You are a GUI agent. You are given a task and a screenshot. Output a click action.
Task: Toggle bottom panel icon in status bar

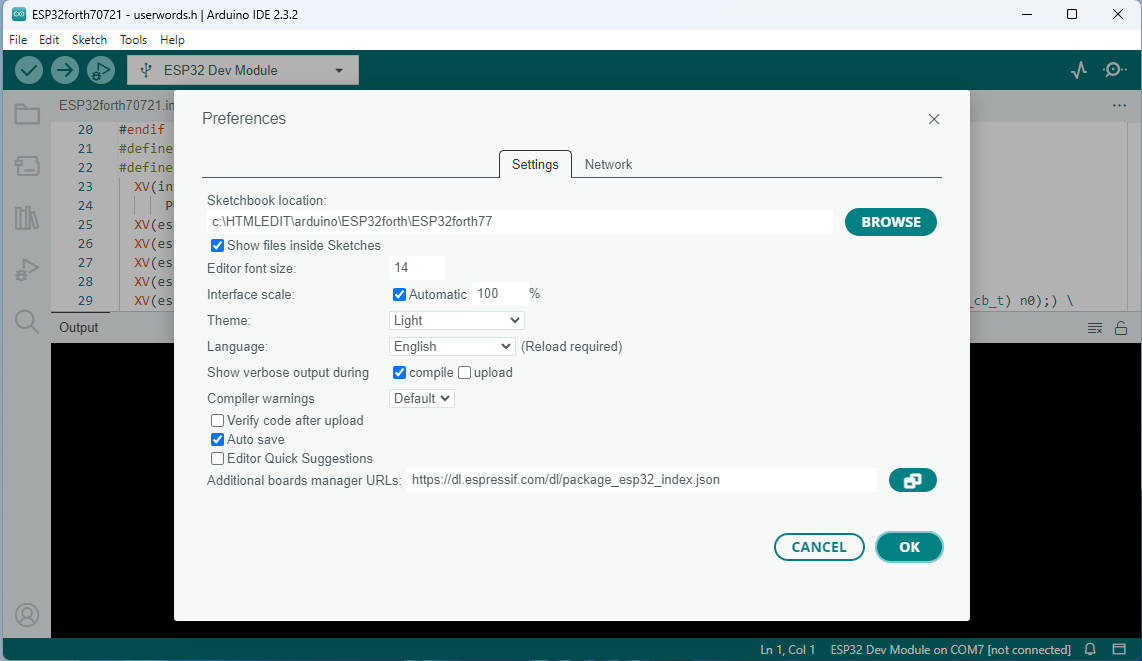point(1119,649)
